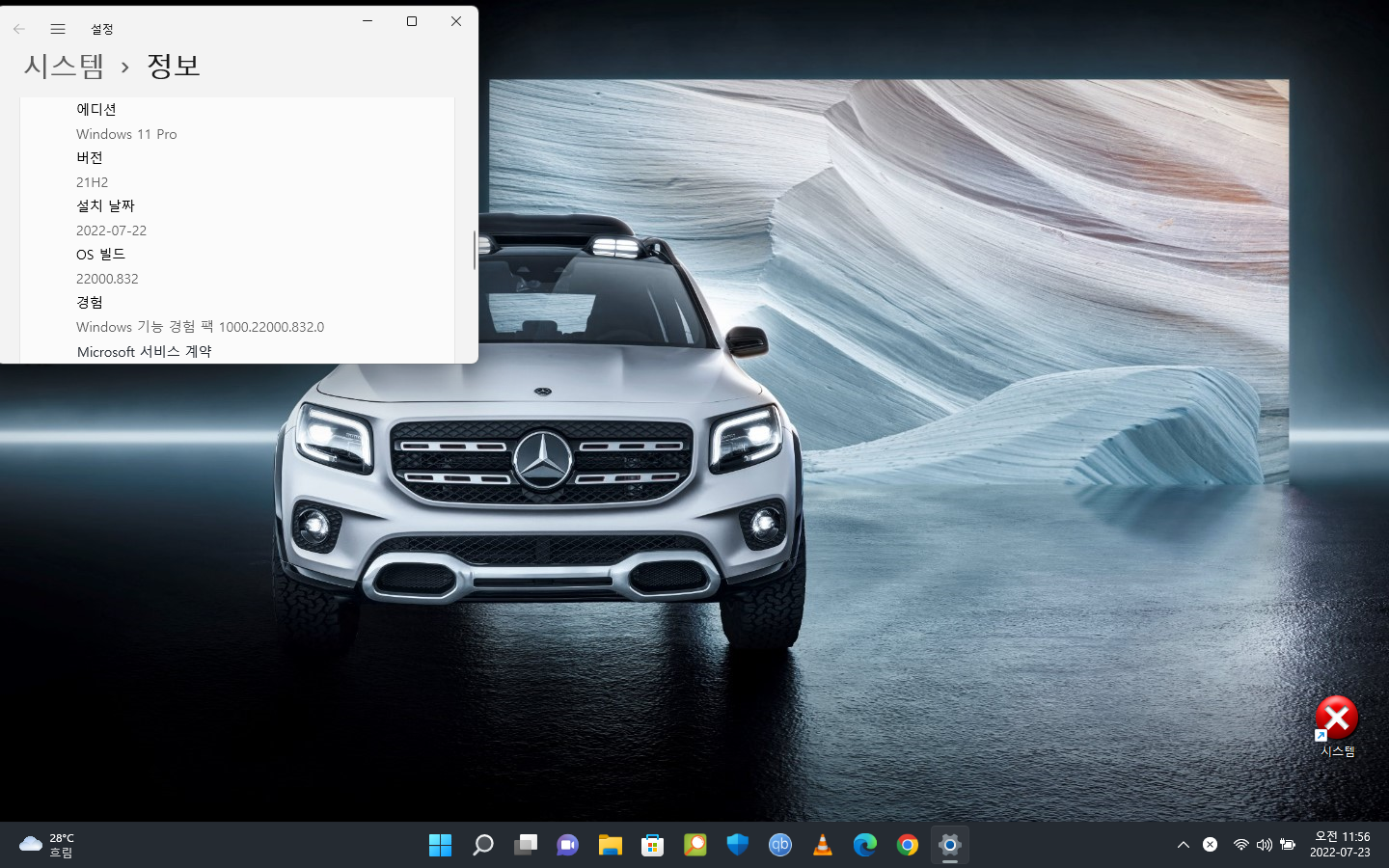Click the Settings window vertical scrollbar
The width and height of the screenshot is (1389, 868).
pyautogui.click(x=474, y=251)
